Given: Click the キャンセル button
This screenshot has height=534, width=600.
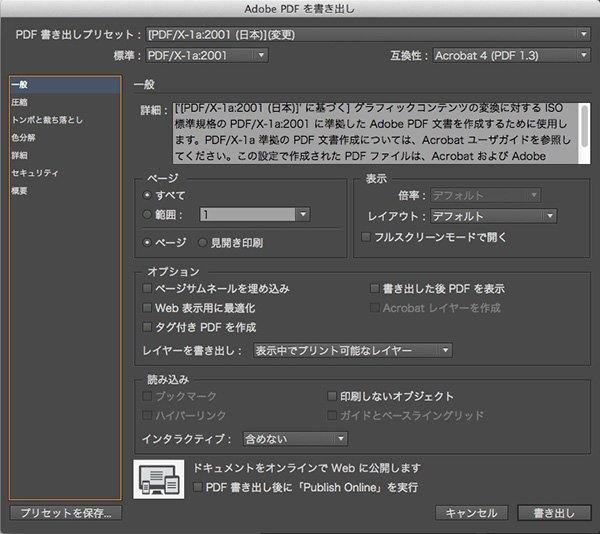Looking at the screenshot, I should click(x=471, y=513).
